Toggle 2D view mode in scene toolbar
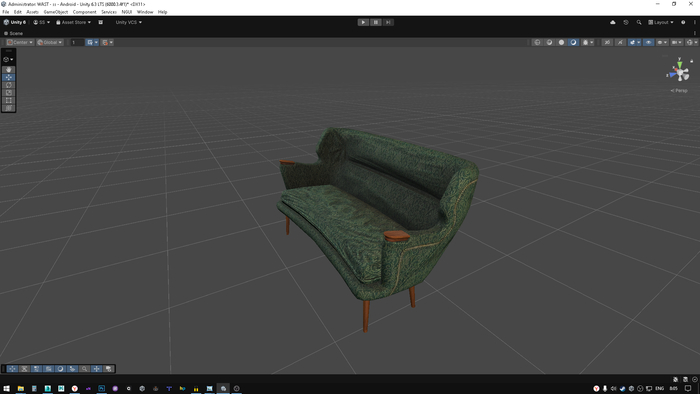This screenshot has height=394, width=700. 607,42
